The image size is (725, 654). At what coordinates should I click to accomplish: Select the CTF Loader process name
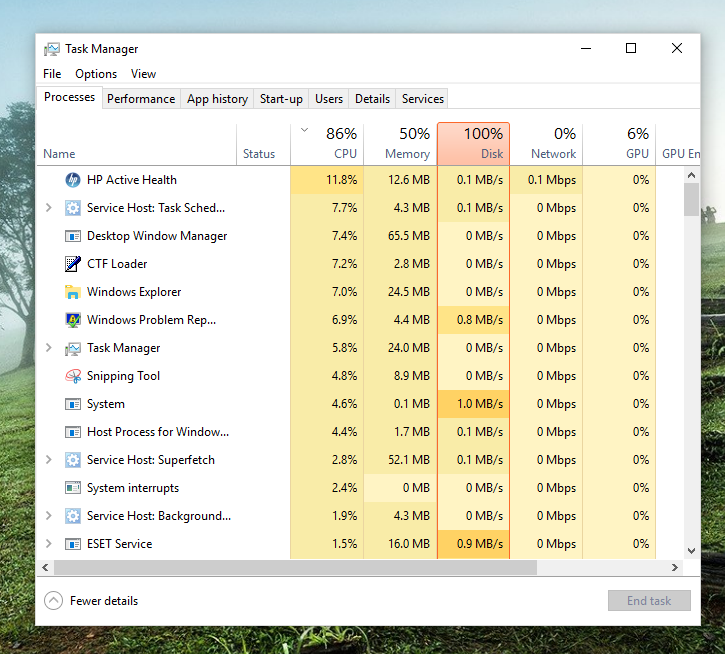tap(117, 264)
